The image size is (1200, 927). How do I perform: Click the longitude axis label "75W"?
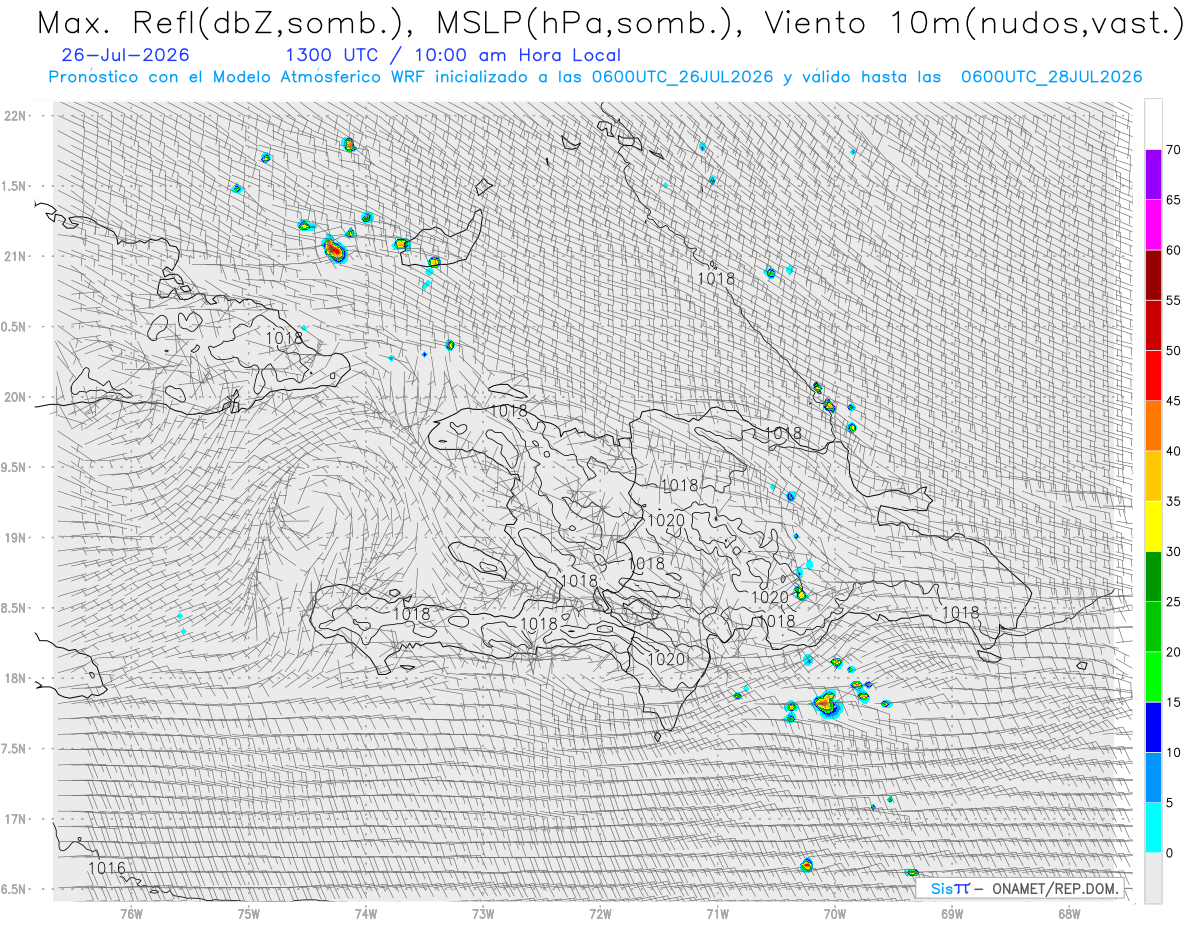pos(249,912)
